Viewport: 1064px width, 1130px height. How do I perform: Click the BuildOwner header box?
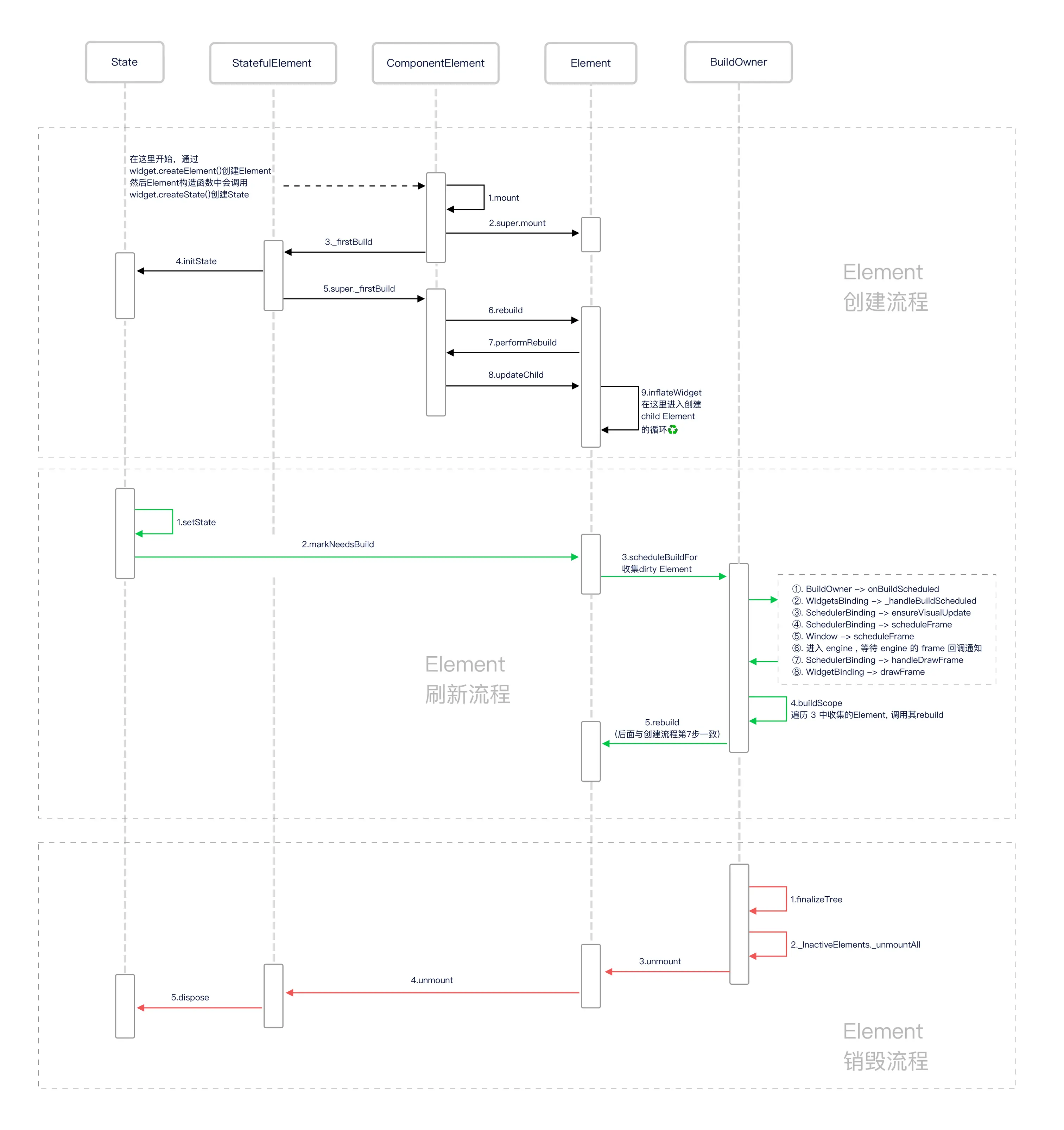pyautogui.click(x=738, y=62)
